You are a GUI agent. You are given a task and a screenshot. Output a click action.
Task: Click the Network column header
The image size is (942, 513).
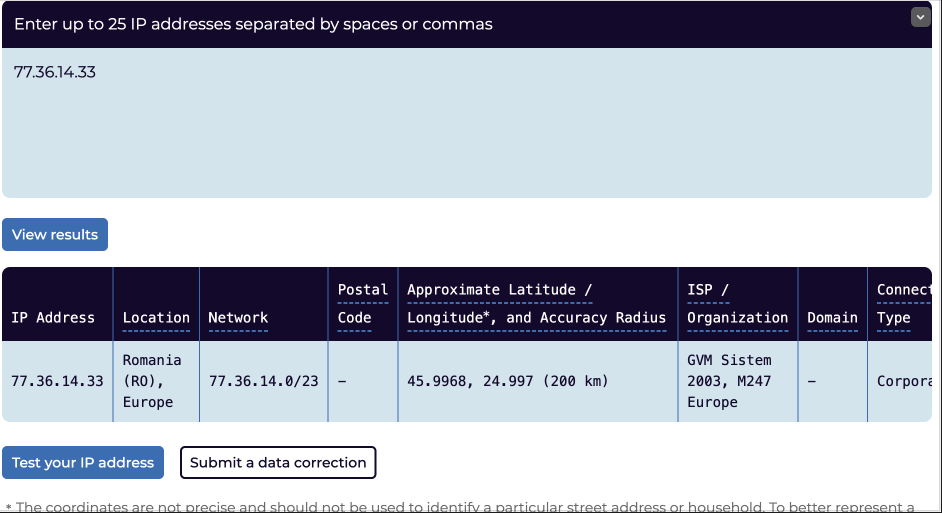click(238, 318)
